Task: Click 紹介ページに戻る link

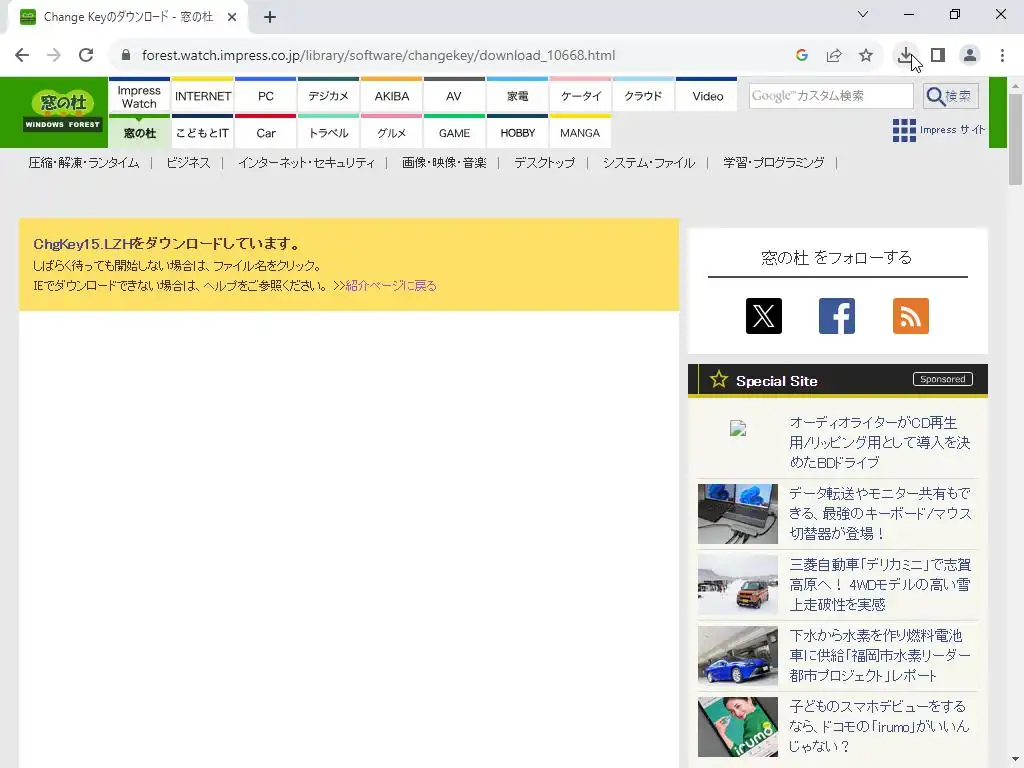Action: point(391,285)
